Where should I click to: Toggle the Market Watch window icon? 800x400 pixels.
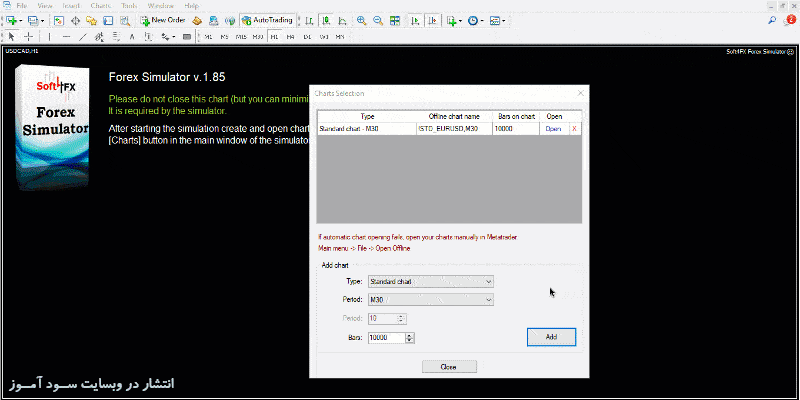(x=59, y=20)
